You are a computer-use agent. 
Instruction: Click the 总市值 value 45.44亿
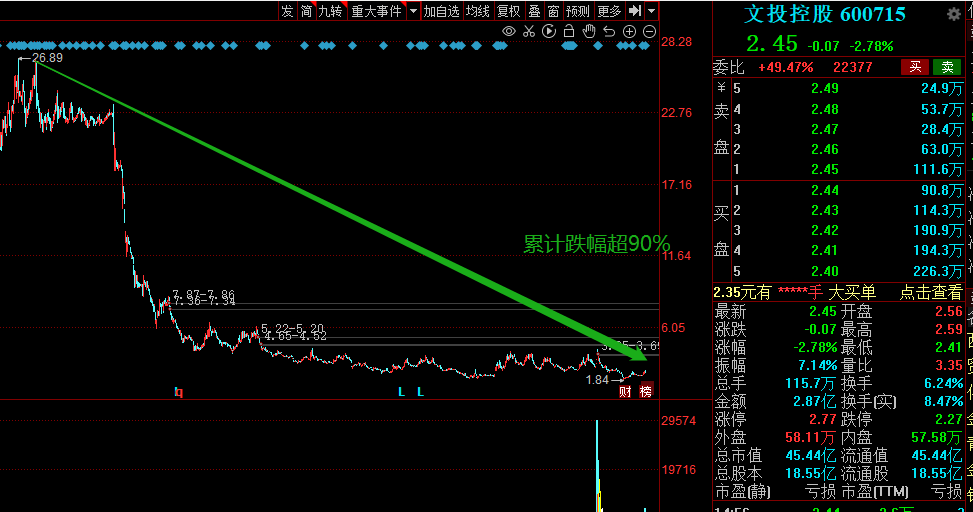(x=810, y=456)
